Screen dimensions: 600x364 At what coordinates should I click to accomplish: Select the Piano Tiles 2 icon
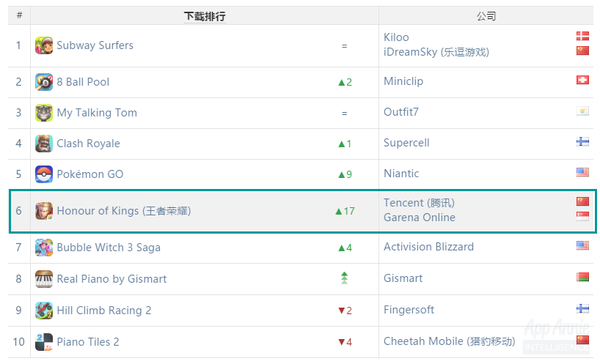click(x=44, y=342)
